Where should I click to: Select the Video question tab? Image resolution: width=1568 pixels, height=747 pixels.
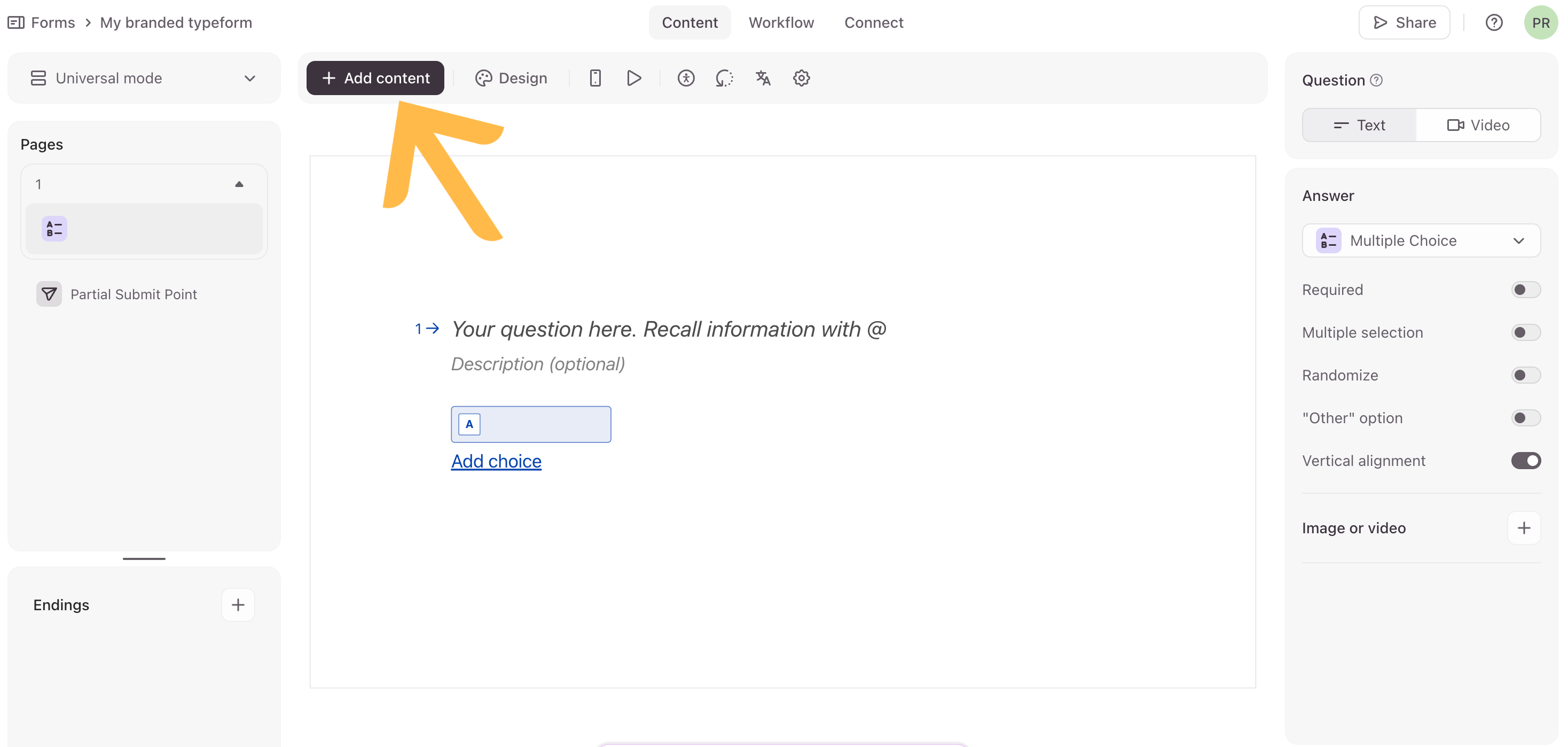tap(1478, 125)
